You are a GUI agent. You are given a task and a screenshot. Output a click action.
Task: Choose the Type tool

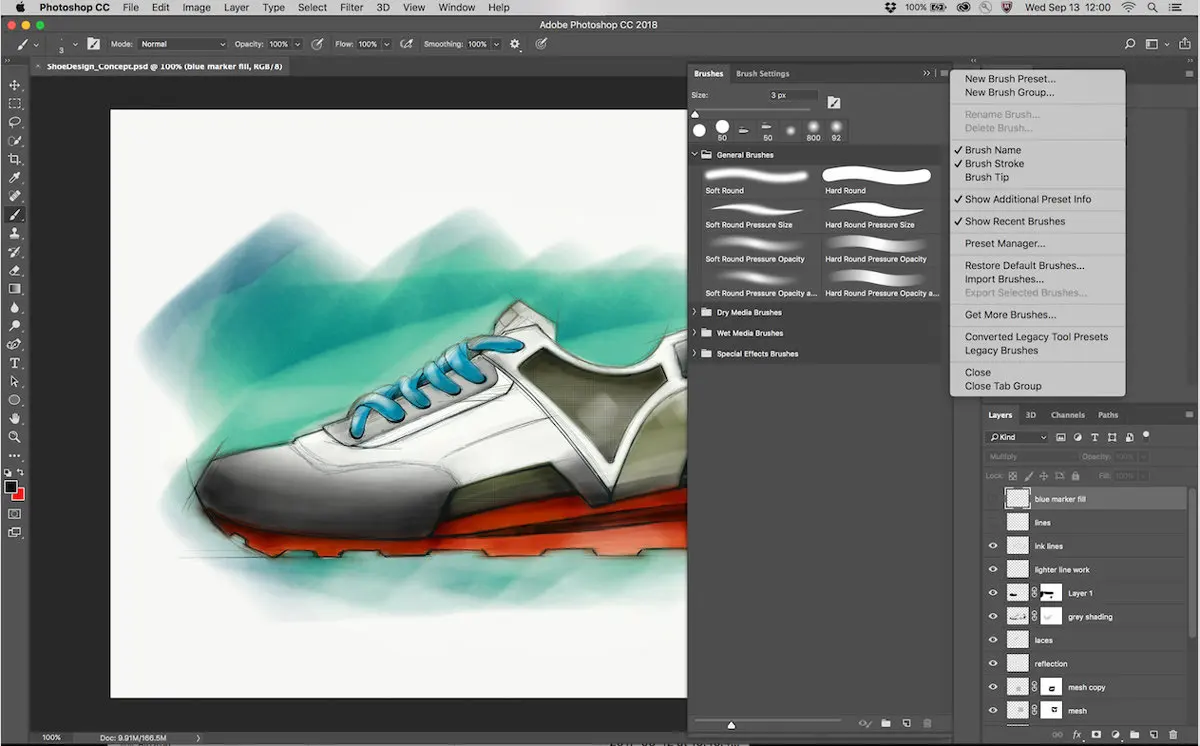click(15, 363)
